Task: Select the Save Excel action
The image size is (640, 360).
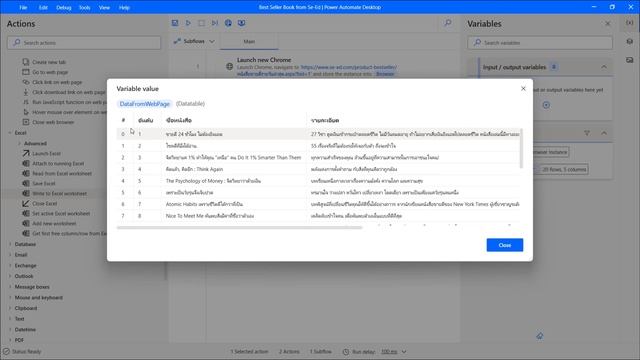Action: [44, 184]
